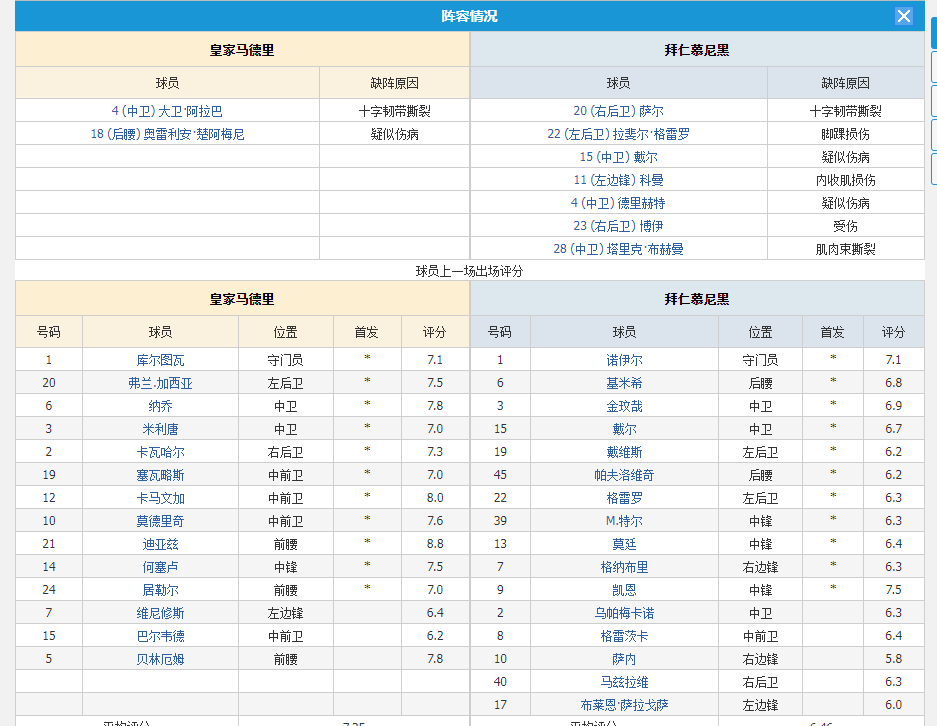
Task: Click player link 帕夫洛维奇
Action: point(624,475)
